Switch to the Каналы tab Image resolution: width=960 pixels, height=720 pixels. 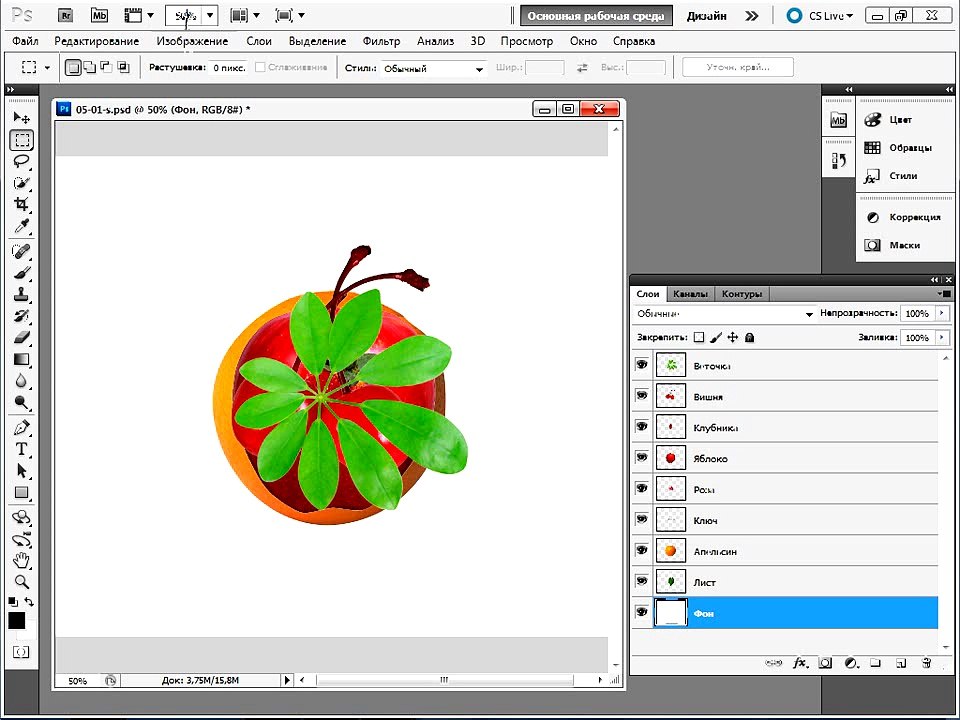click(x=690, y=294)
